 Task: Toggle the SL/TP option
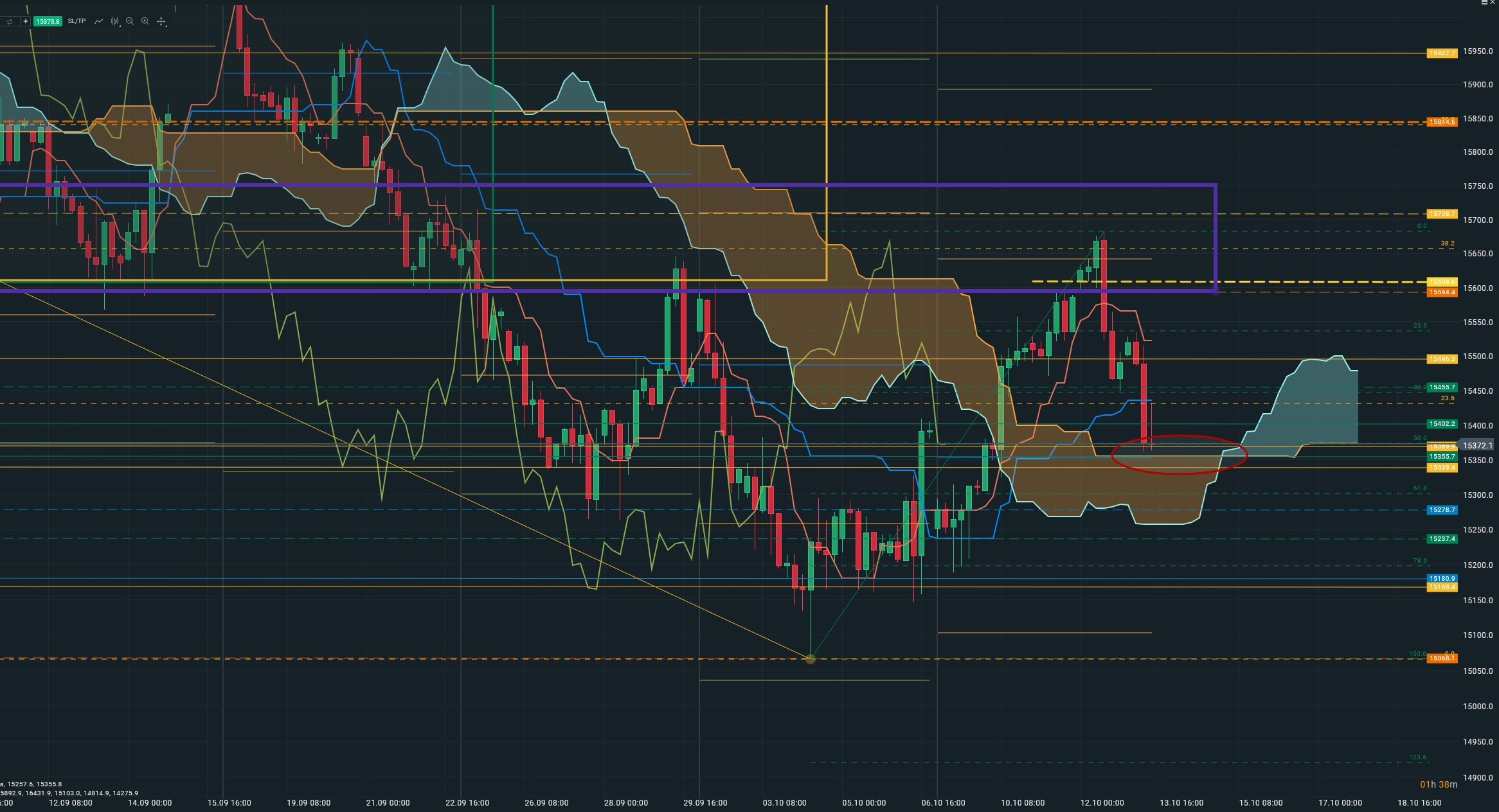tap(76, 21)
